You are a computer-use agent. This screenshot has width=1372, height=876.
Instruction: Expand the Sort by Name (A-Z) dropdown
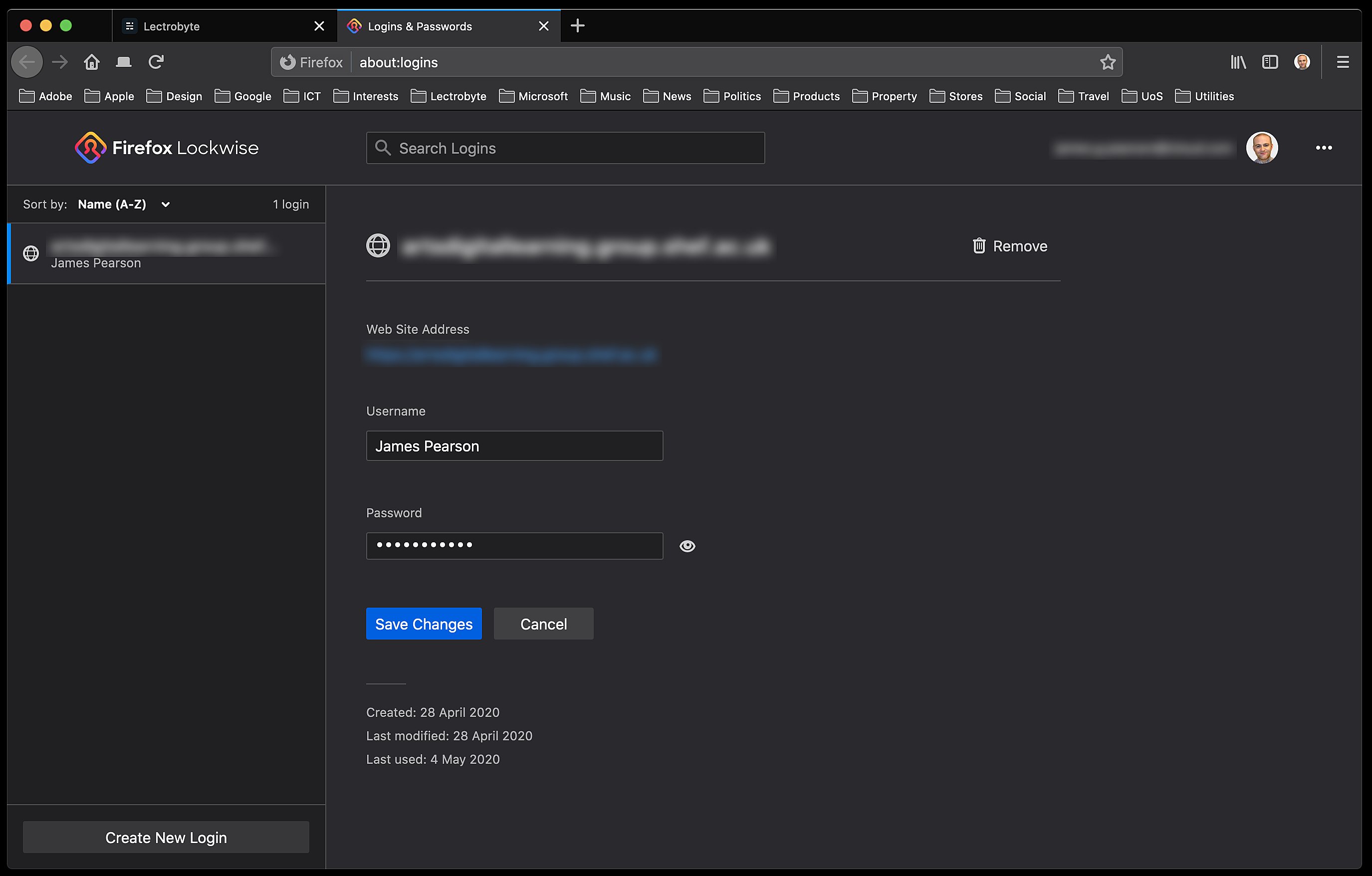124,205
